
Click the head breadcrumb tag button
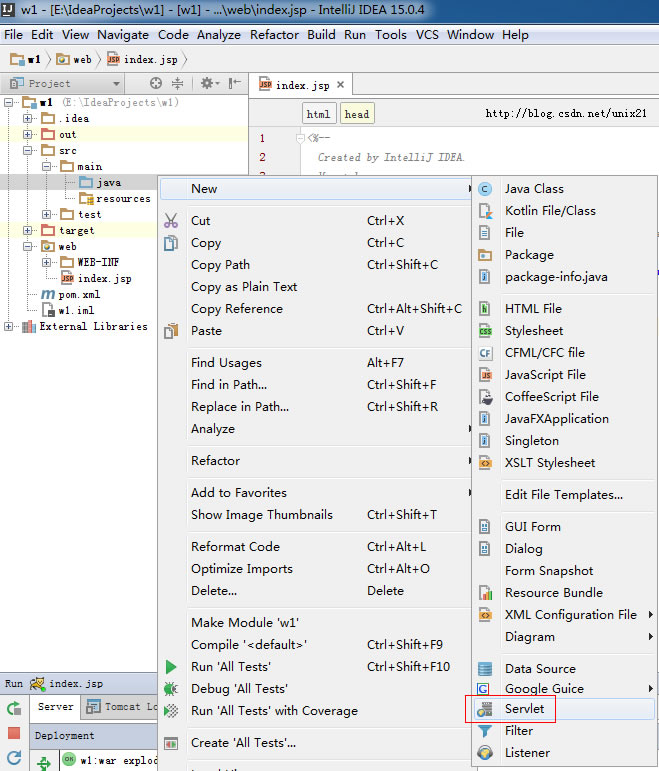pyautogui.click(x=357, y=114)
